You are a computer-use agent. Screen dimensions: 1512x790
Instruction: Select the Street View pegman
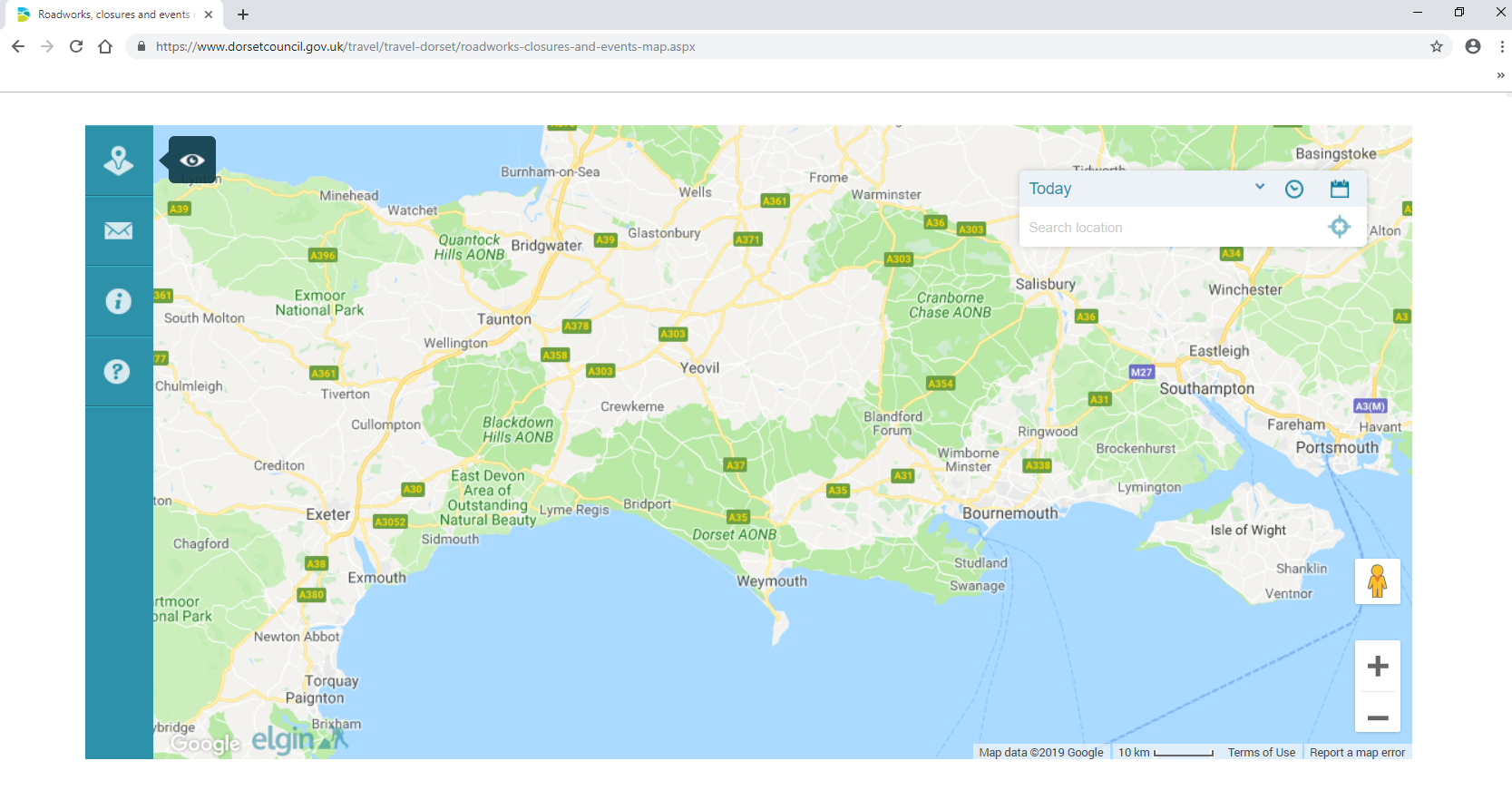(x=1378, y=581)
